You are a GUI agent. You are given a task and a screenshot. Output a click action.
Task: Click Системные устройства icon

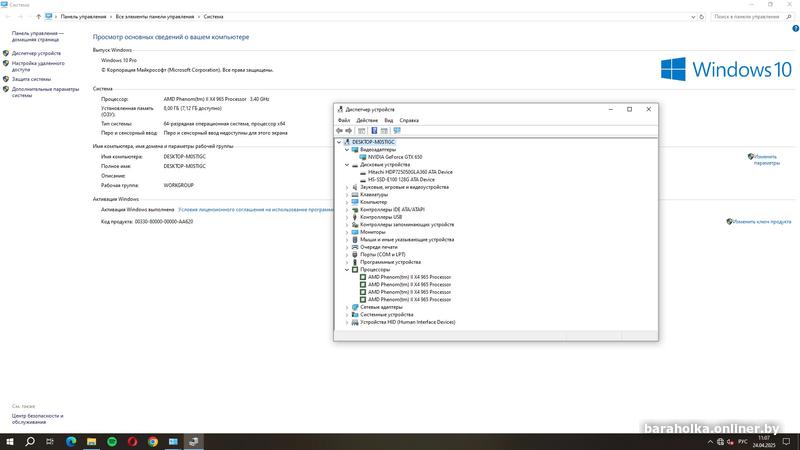[x=355, y=315]
